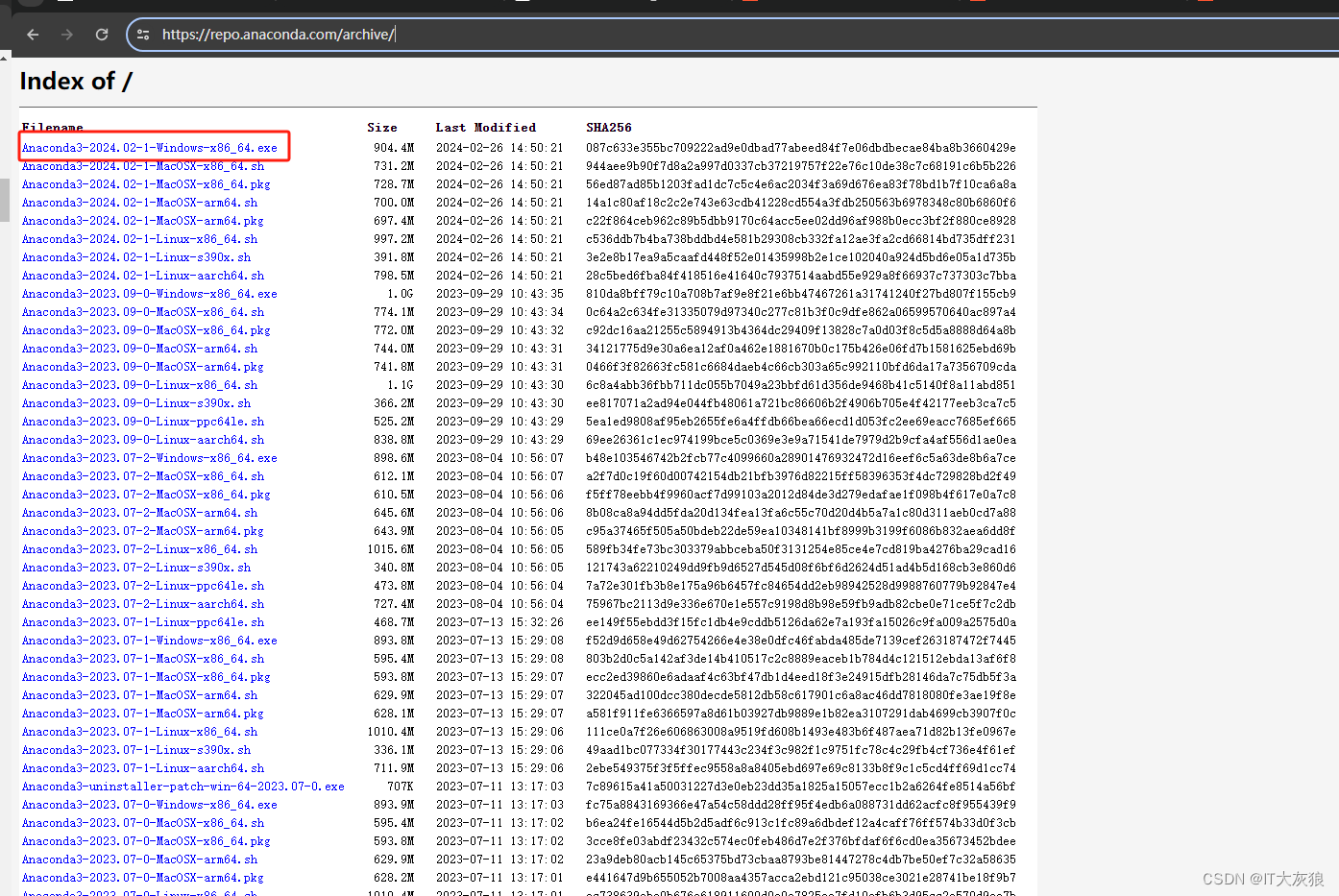Viewport: 1339px width, 896px height.
Task: Download Anaconda3-2023.07-0-Windows-x86_64.exe
Action: coord(150,805)
